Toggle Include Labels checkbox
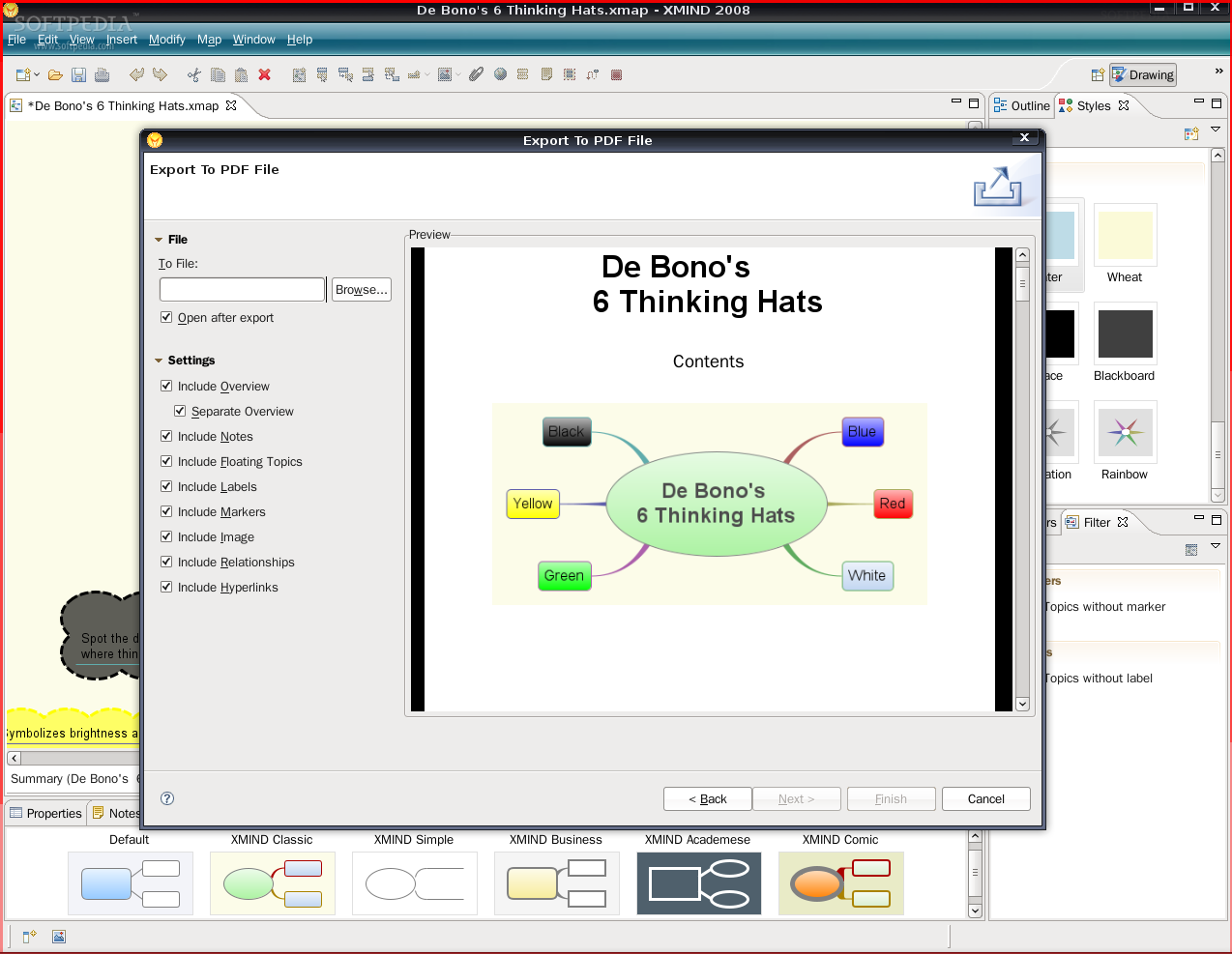Viewport: 1232px width, 954px height. pos(166,486)
